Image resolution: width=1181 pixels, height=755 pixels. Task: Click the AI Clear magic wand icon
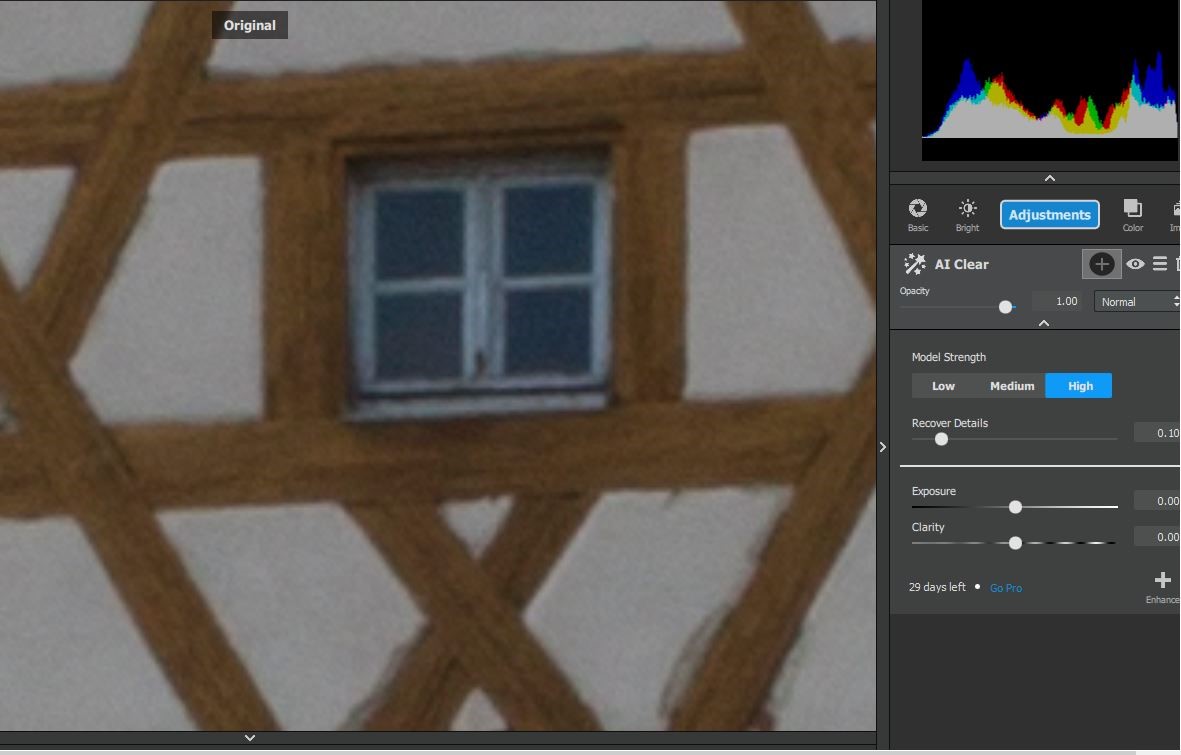click(x=914, y=264)
